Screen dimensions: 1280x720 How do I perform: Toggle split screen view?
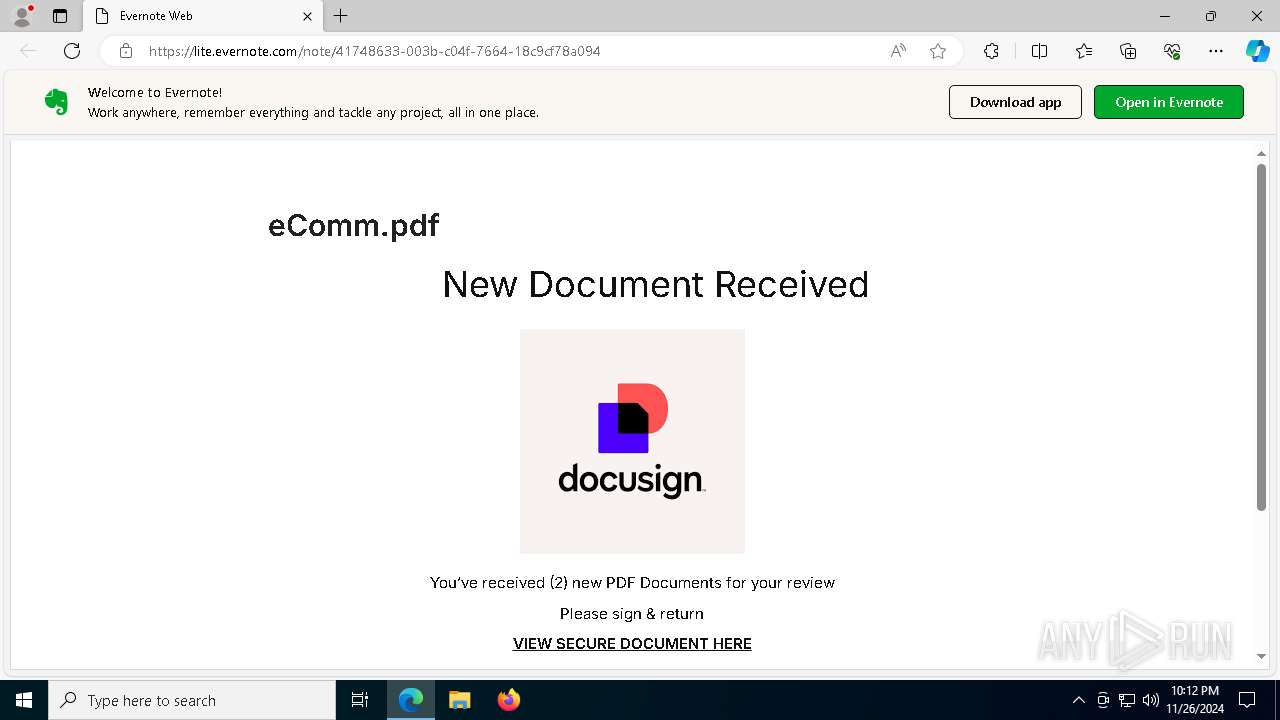(1039, 51)
